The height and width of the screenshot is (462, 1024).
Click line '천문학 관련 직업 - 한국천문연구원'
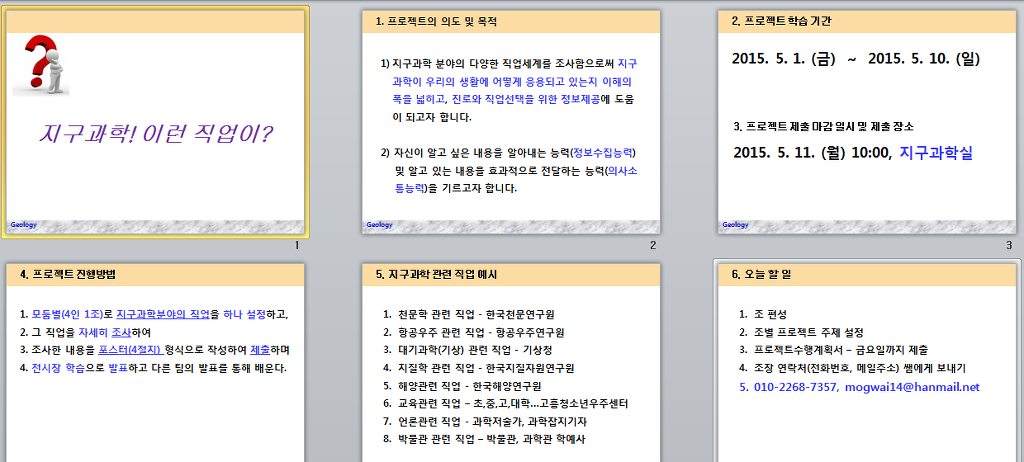coord(477,314)
